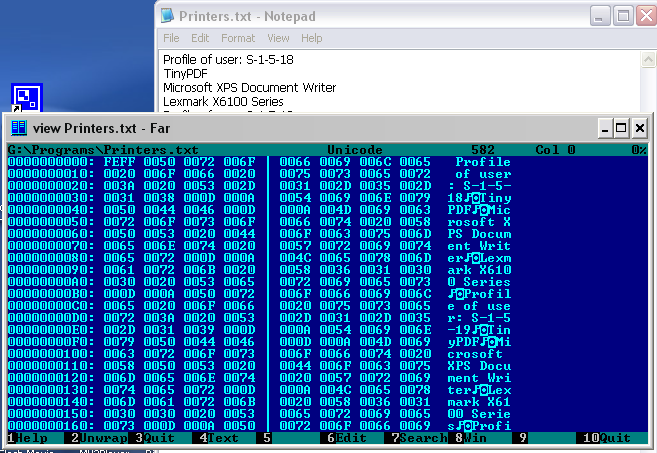Open the Edit menu in Notepad

(x=201, y=38)
